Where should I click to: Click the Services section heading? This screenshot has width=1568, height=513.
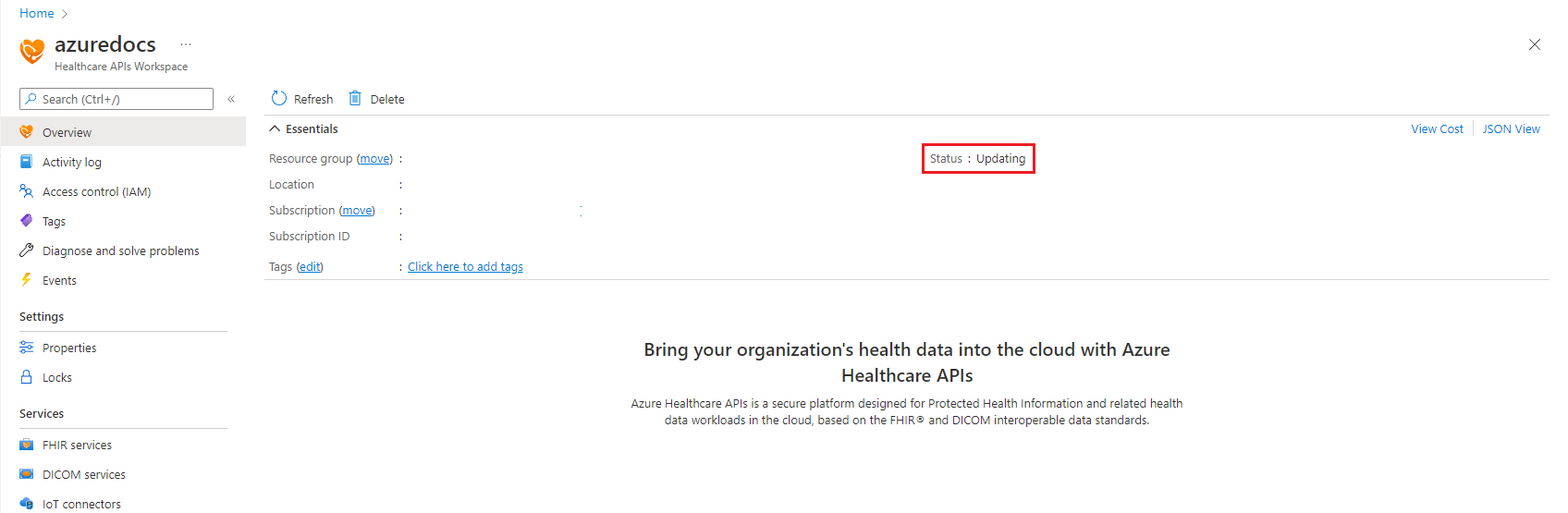tap(42, 413)
